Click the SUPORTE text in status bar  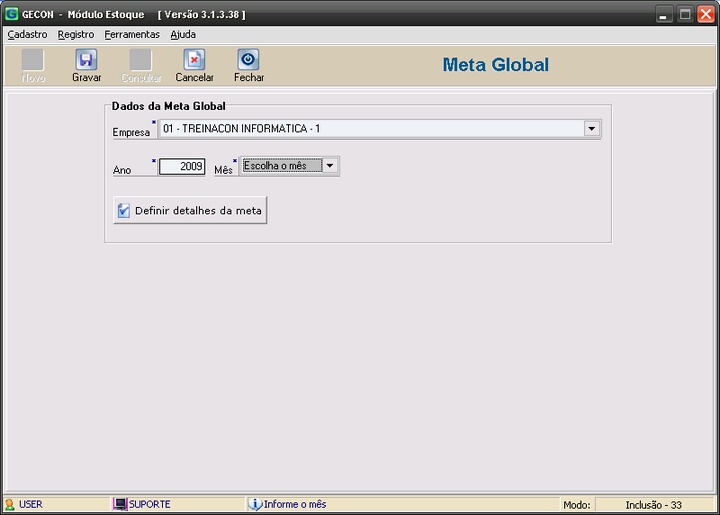point(150,504)
